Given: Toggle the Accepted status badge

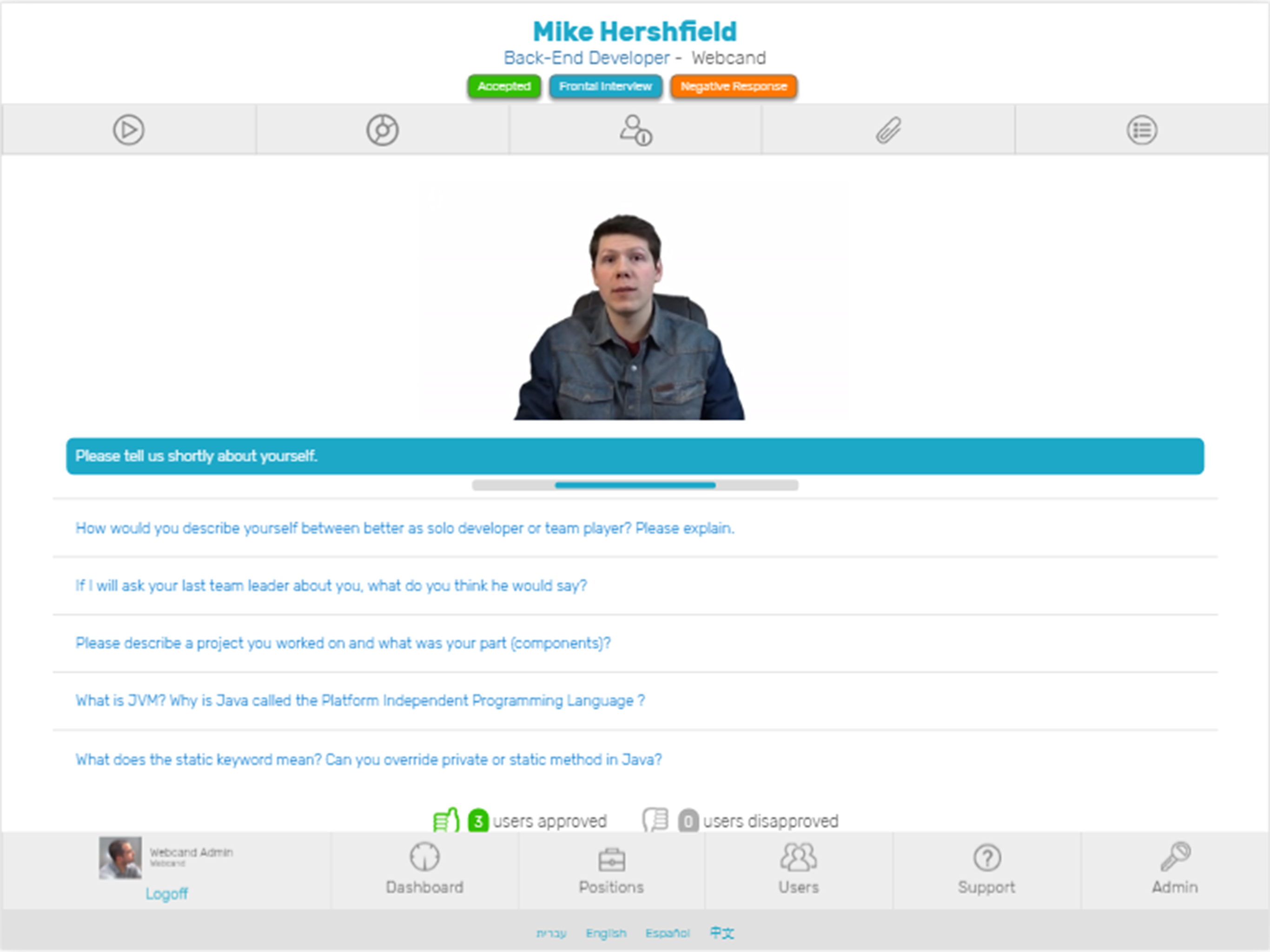Looking at the screenshot, I should [504, 87].
